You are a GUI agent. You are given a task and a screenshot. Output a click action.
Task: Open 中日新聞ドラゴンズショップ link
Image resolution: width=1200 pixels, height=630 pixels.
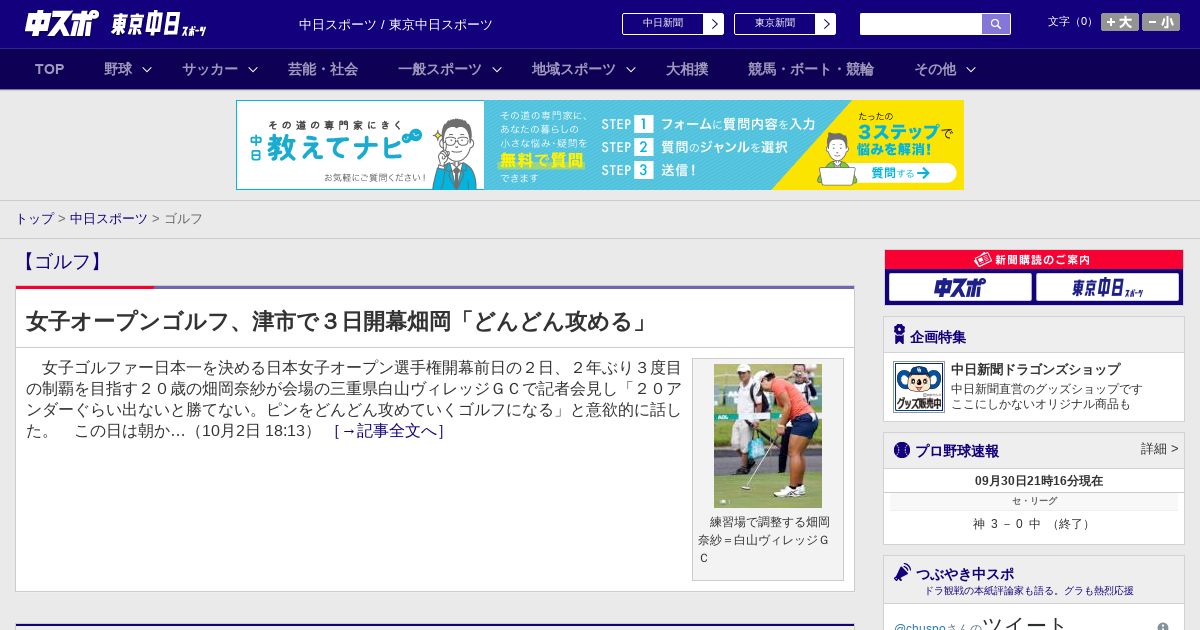point(1035,369)
